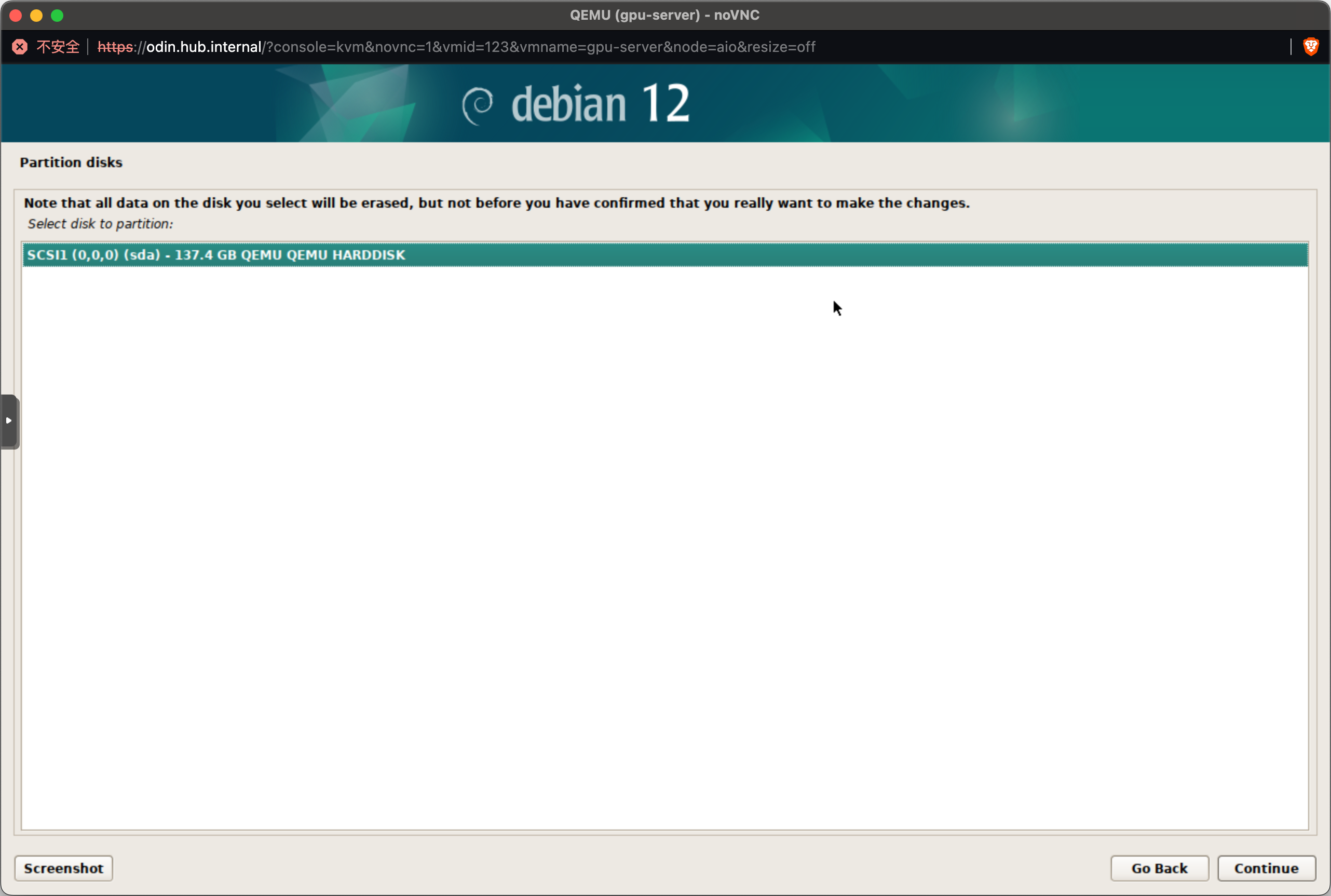Take an installer screenshot with Screenshot button
1331x896 pixels.
63,868
